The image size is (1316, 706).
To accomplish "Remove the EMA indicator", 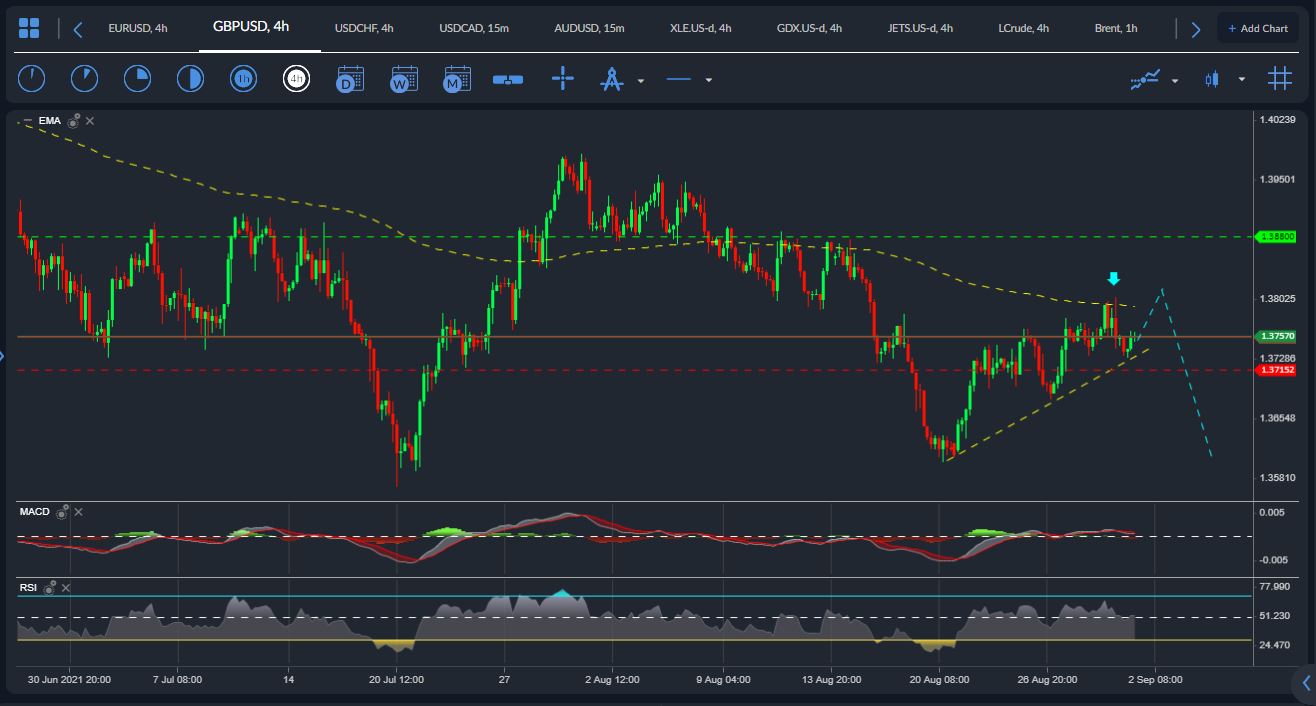I will pyautogui.click(x=90, y=121).
